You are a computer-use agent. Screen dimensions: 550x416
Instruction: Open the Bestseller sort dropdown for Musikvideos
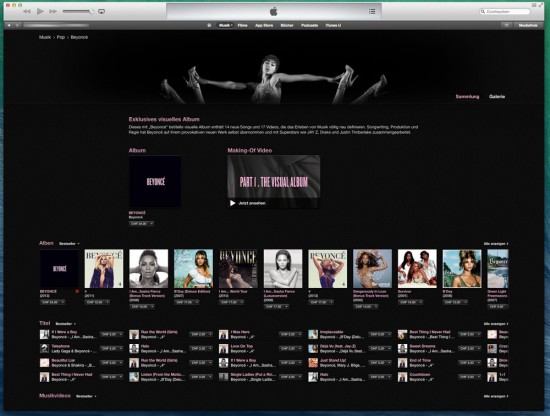[x=86, y=396]
